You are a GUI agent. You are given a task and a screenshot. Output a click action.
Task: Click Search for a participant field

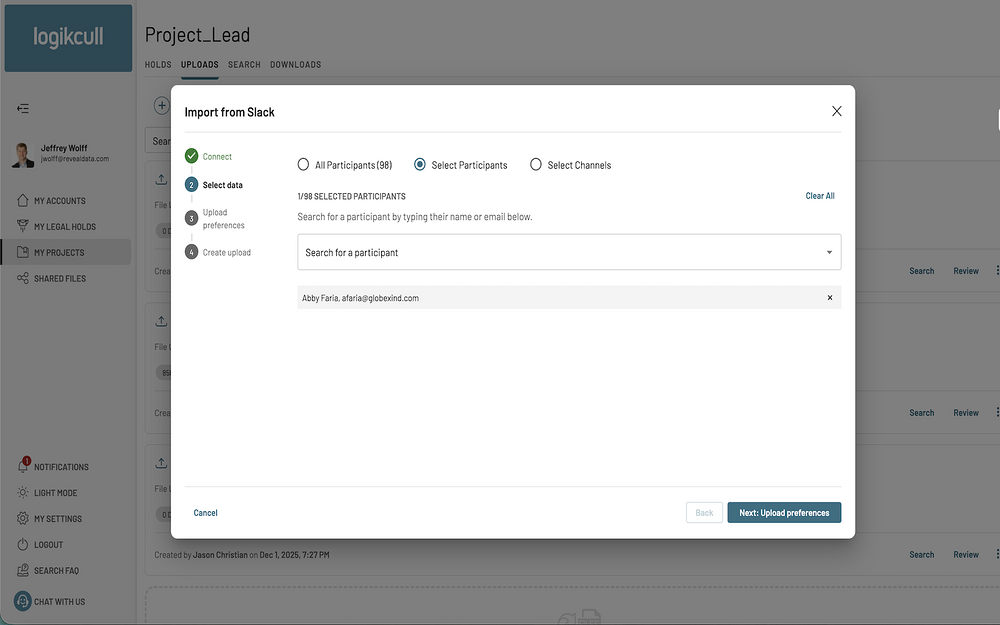tap(569, 252)
